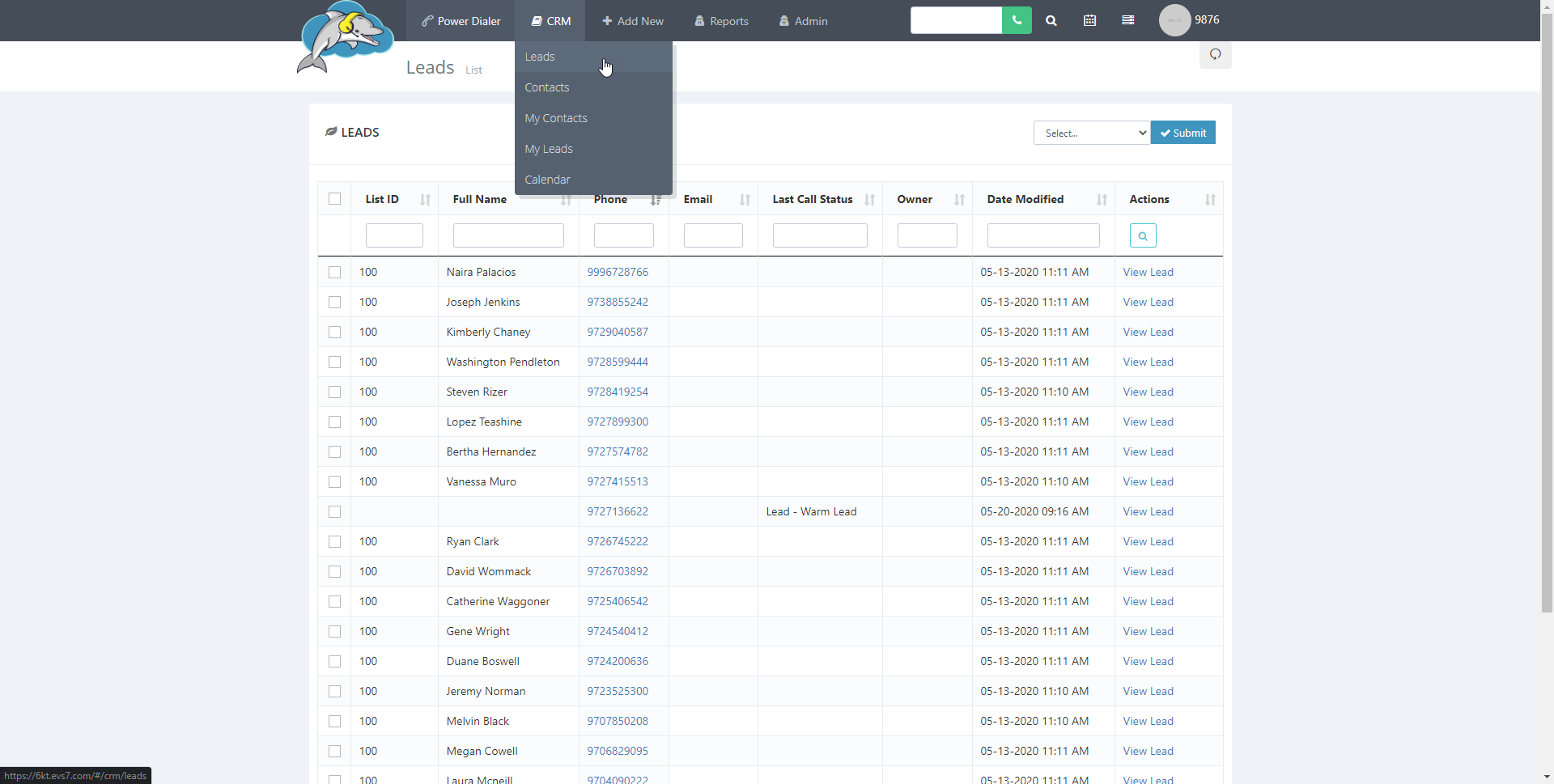Open View Lead for Megan Cowell

[1148, 751]
